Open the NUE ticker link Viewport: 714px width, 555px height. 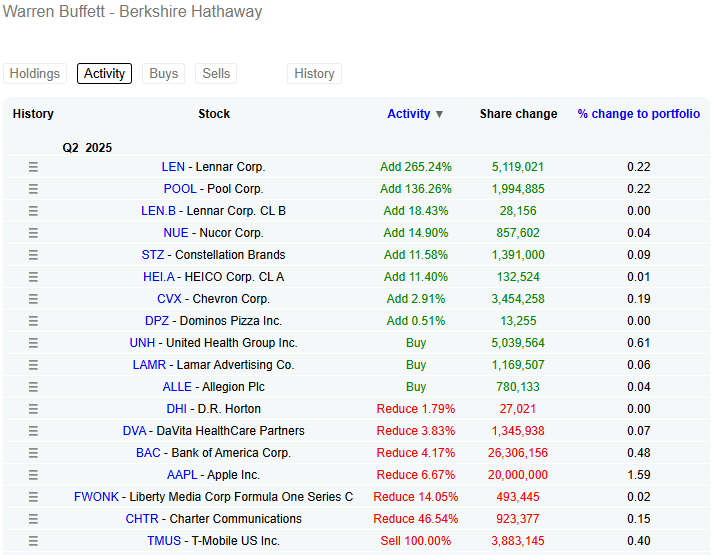click(176, 233)
